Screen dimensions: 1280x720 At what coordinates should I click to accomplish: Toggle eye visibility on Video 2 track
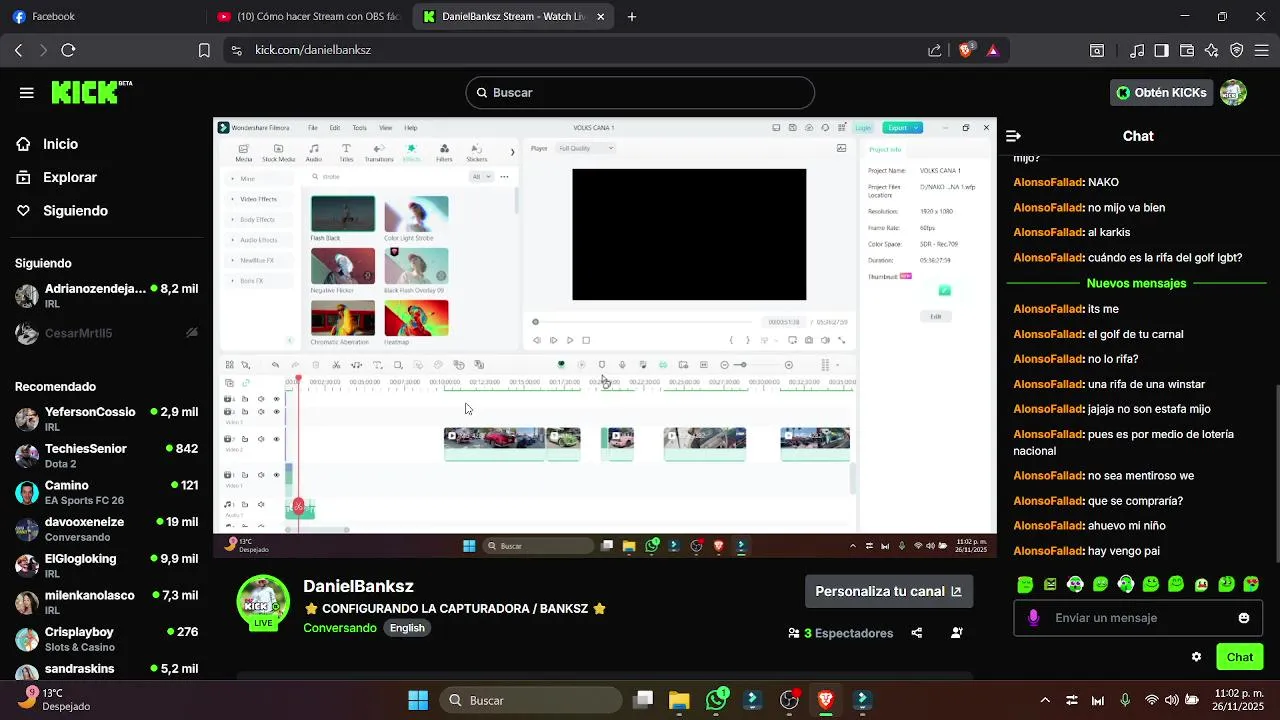[x=277, y=439]
